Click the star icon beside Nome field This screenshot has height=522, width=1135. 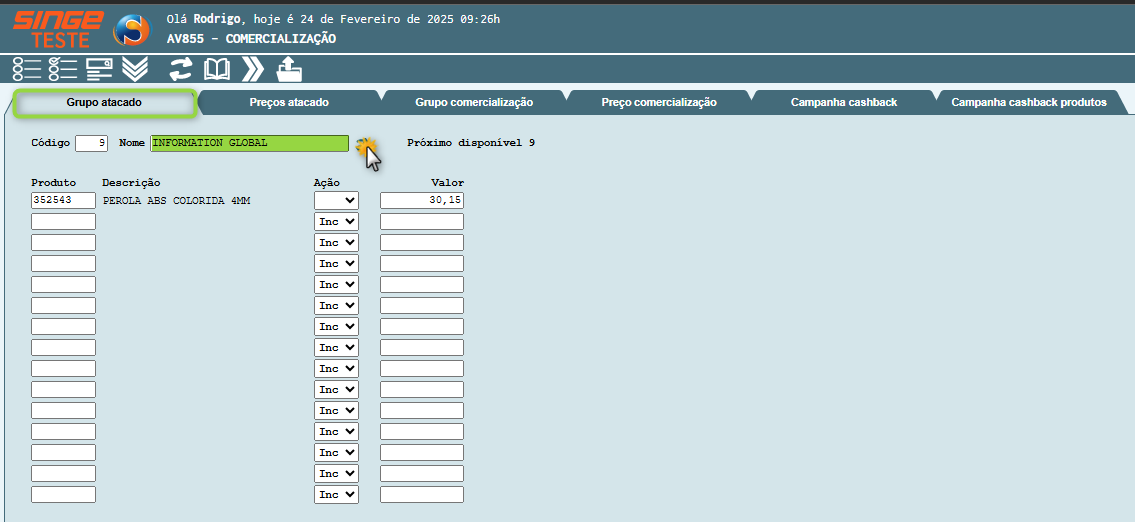[363, 145]
